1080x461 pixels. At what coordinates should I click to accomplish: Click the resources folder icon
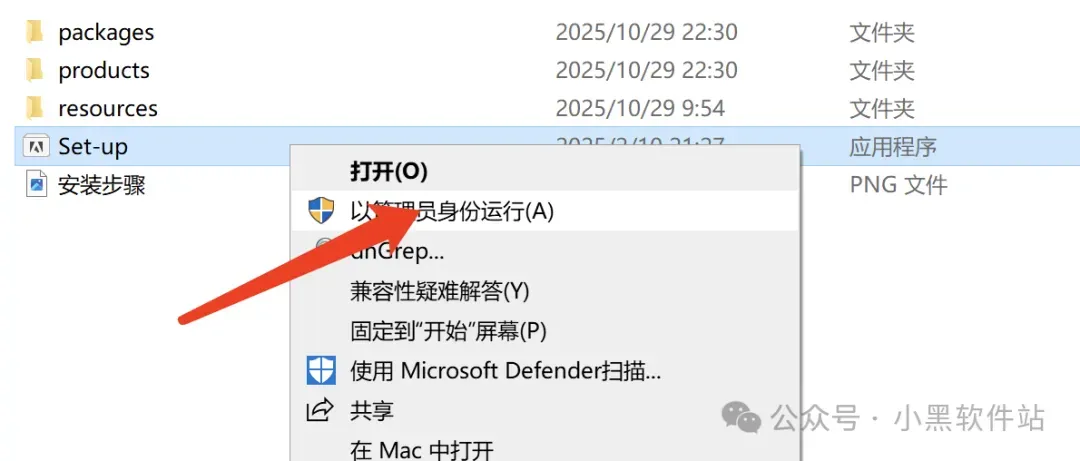[34, 108]
